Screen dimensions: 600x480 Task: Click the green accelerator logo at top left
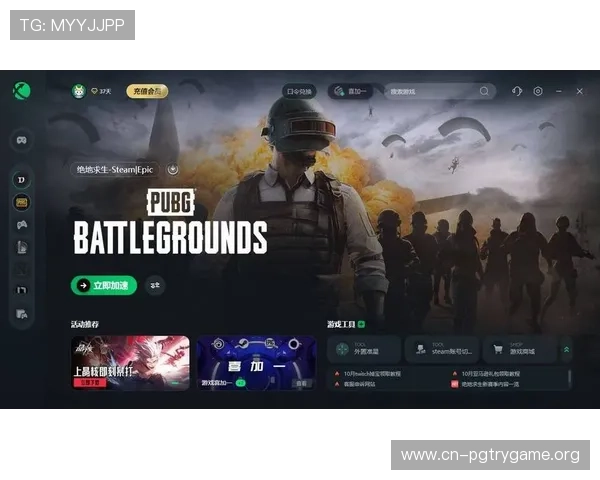[22, 91]
